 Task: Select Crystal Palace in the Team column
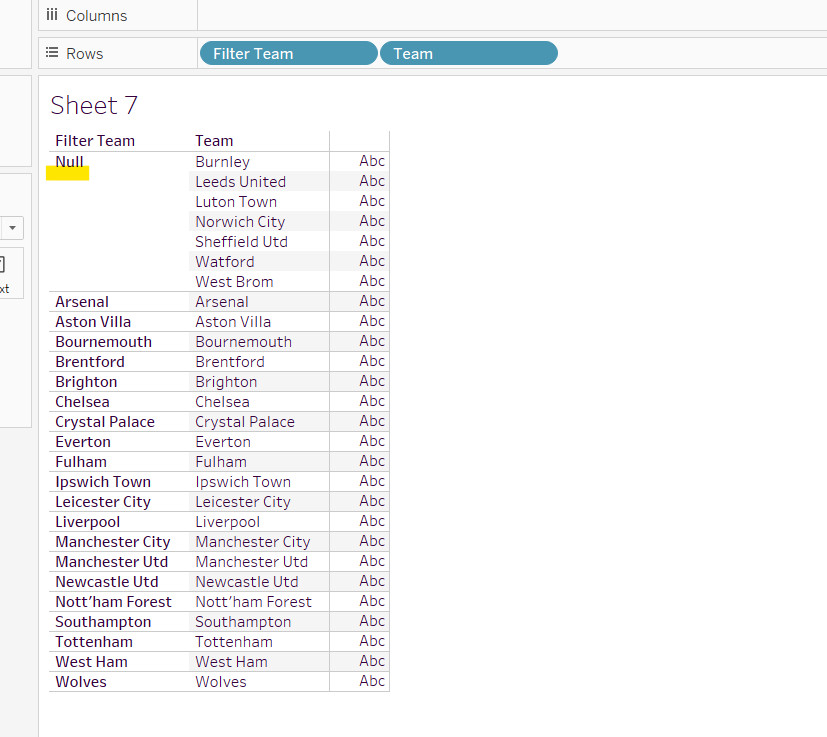click(245, 422)
